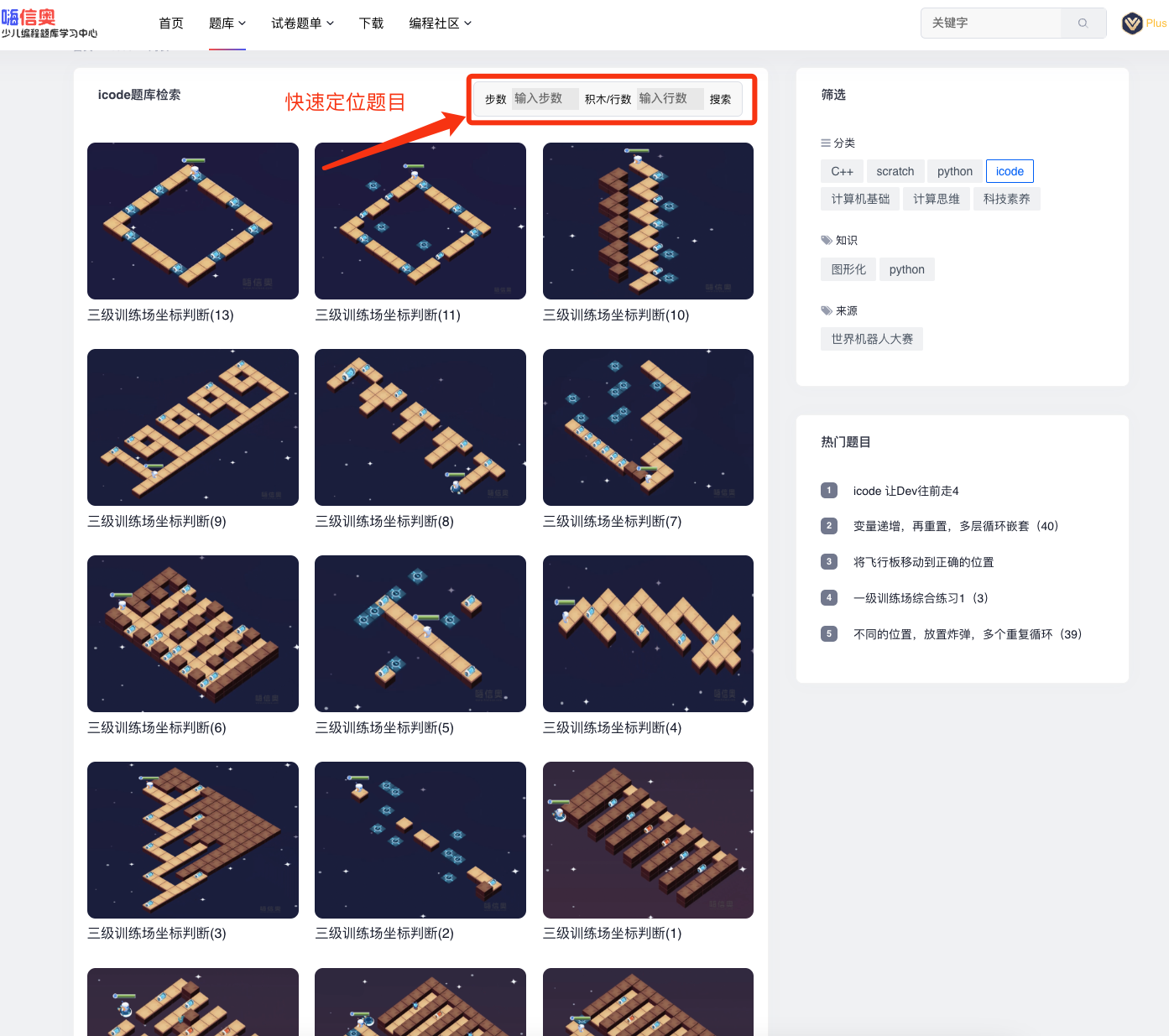The image size is (1169, 1036).
Task: Open thumbnail of 三级训练场坐标判断(3)
Action: coord(193,840)
